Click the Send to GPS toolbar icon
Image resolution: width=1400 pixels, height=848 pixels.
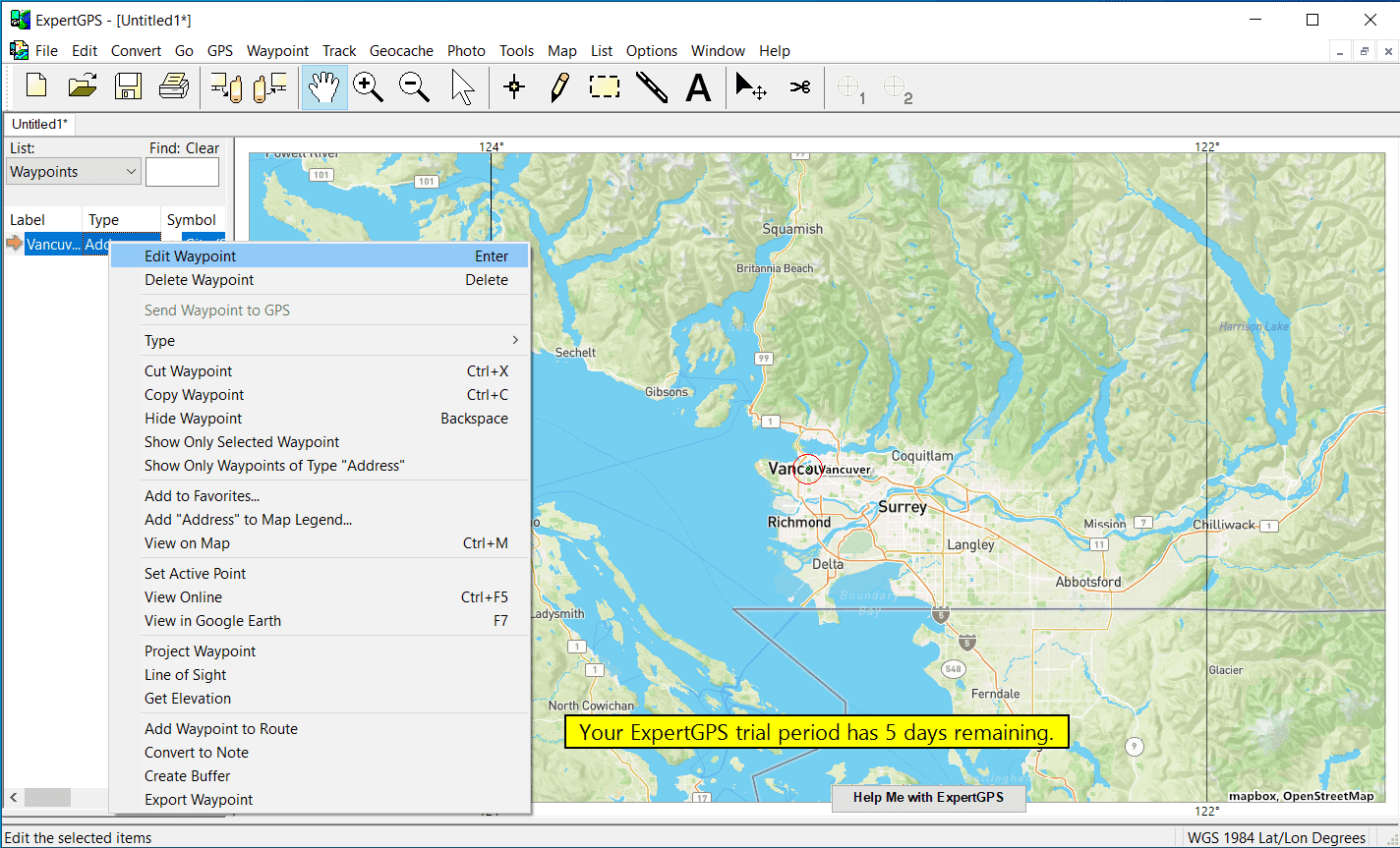225,87
